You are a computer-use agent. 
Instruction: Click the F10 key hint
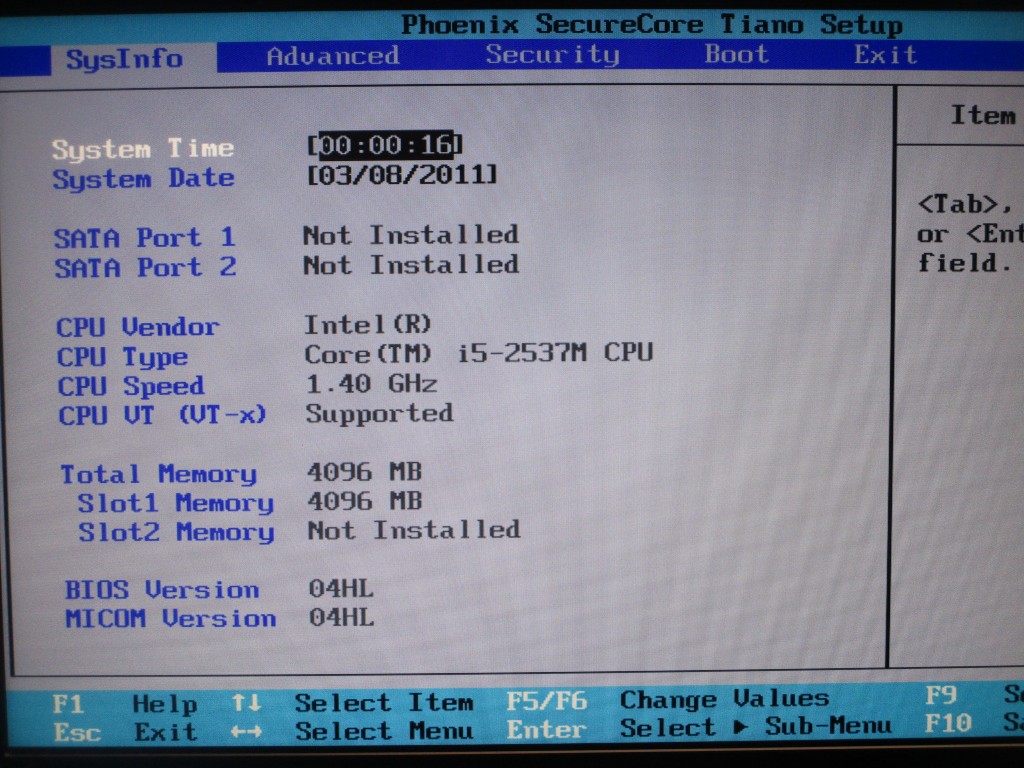coord(949,724)
